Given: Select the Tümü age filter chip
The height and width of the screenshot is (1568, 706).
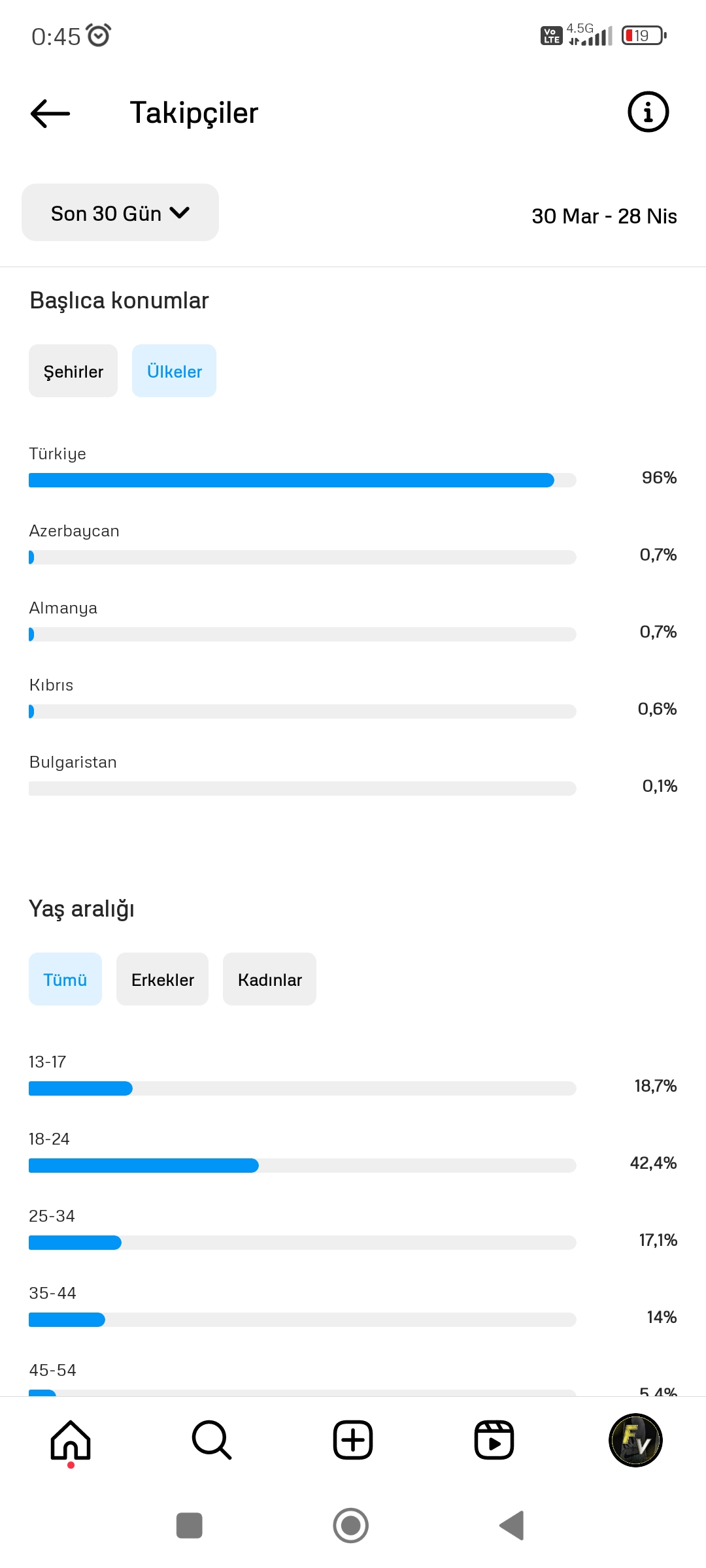Looking at the screenshot, I should [65, 979].
